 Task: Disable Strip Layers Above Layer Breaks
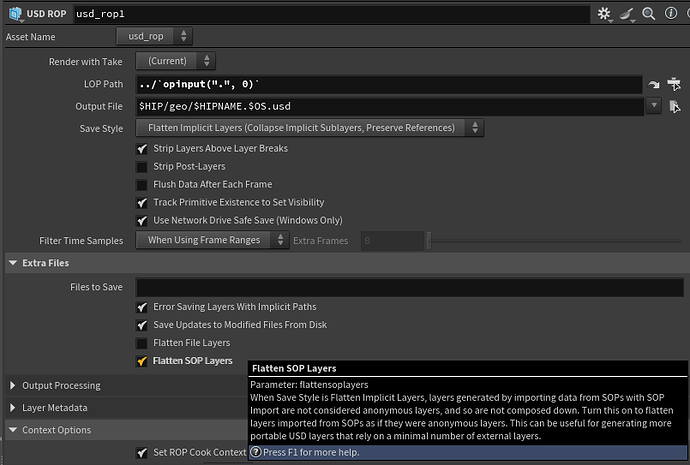pos(143,149)
